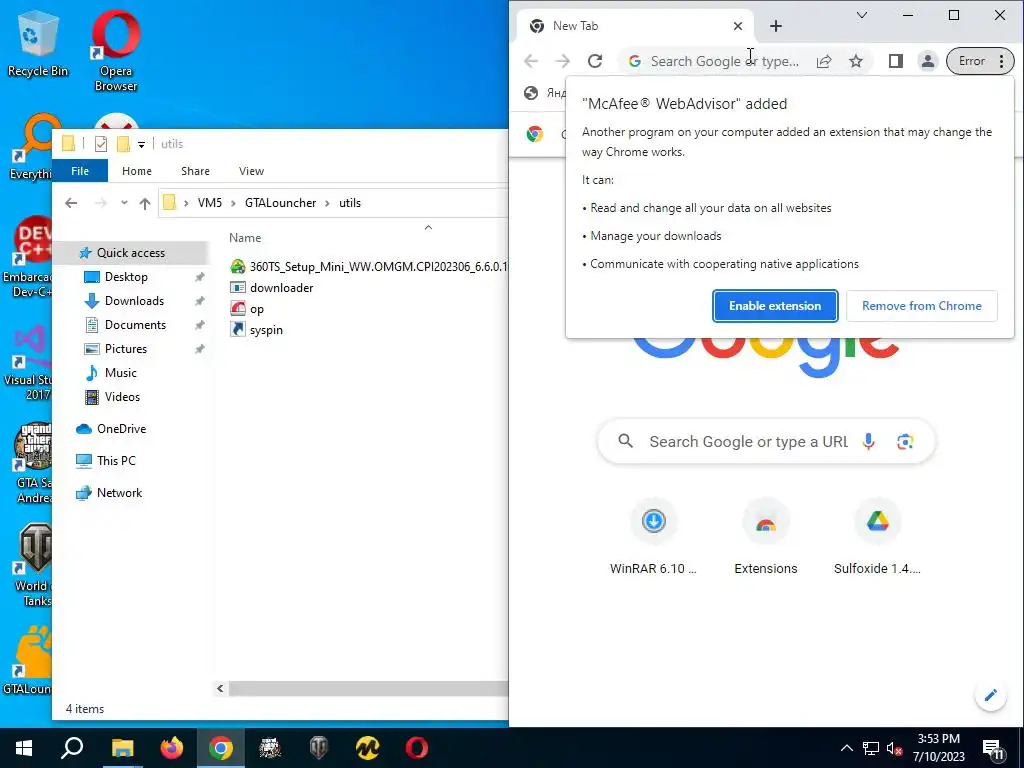The image size is (1024, 768).
Task: Click horizontal scrollbar left arrow
Action: point(220,688)
